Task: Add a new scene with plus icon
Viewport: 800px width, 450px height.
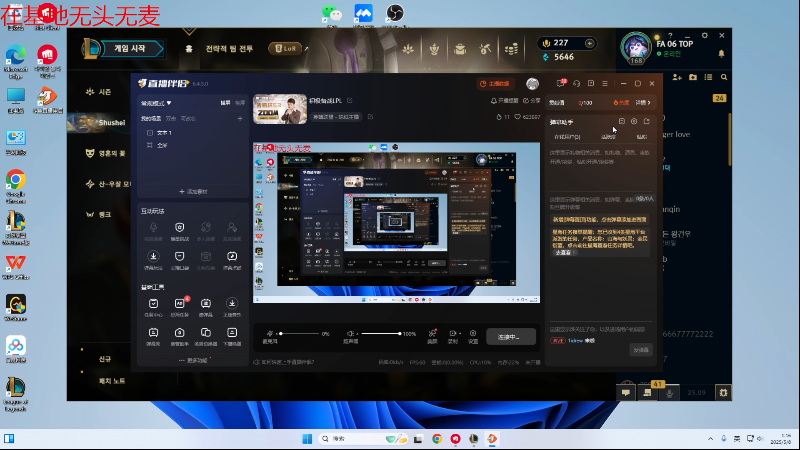Action: 240,118
